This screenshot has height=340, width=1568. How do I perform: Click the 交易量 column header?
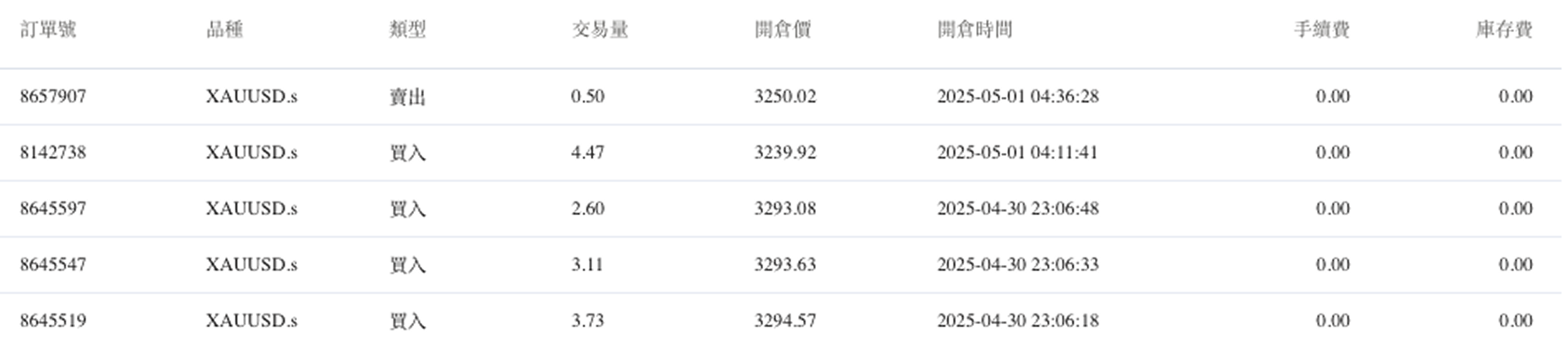[600, 29]
